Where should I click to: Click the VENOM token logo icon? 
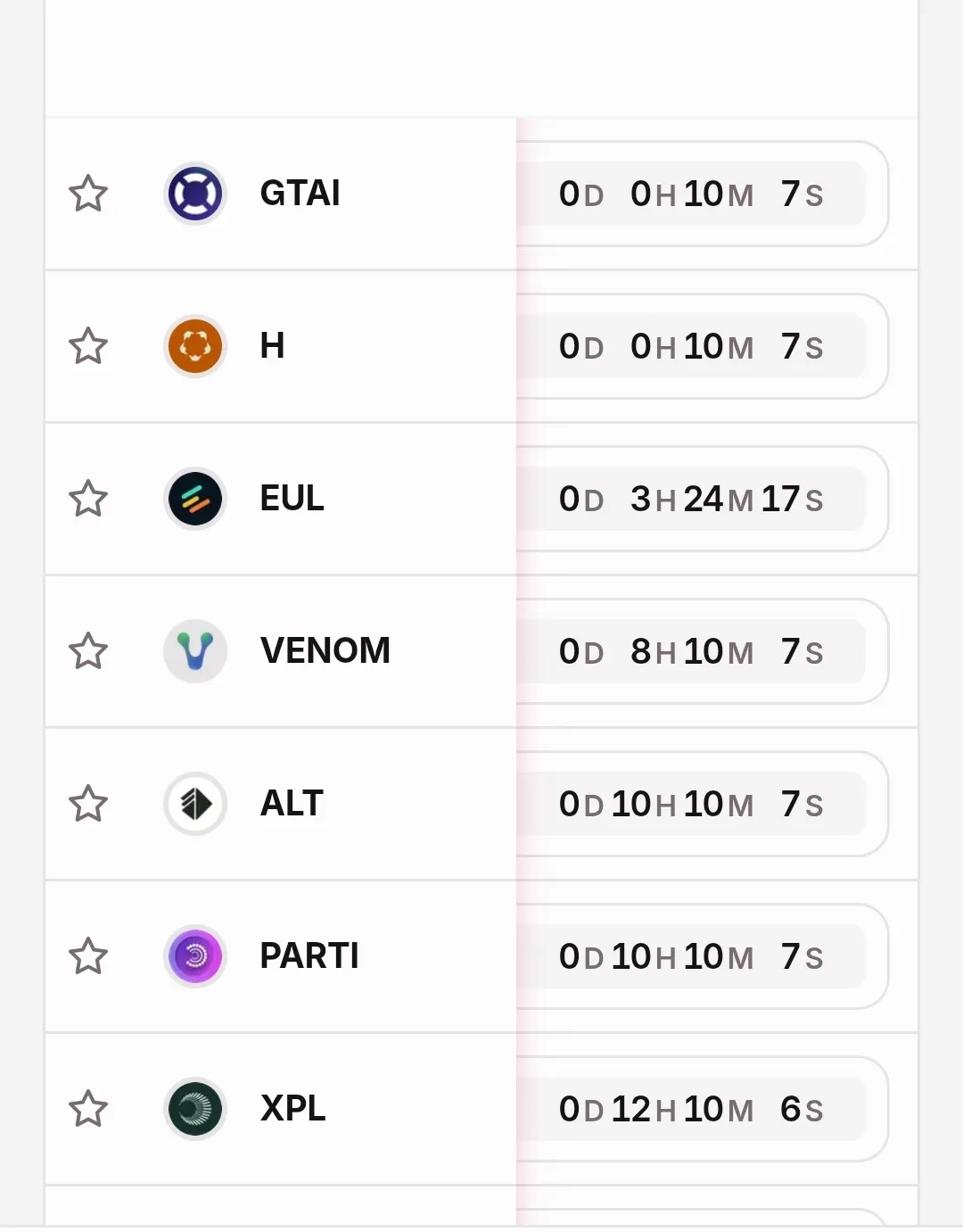(x=195, y=651)
